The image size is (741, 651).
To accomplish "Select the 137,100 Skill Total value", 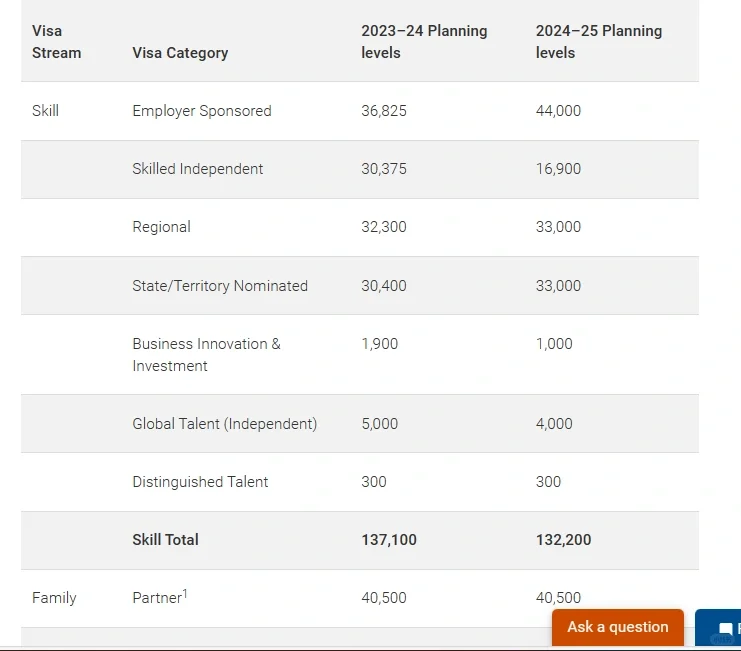I will tap(389, 540).
